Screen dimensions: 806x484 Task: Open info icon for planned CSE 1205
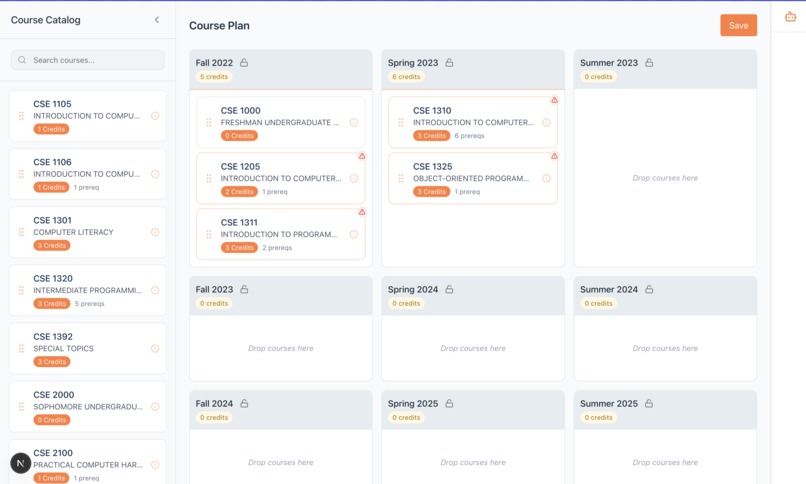(x=354, y=178)
